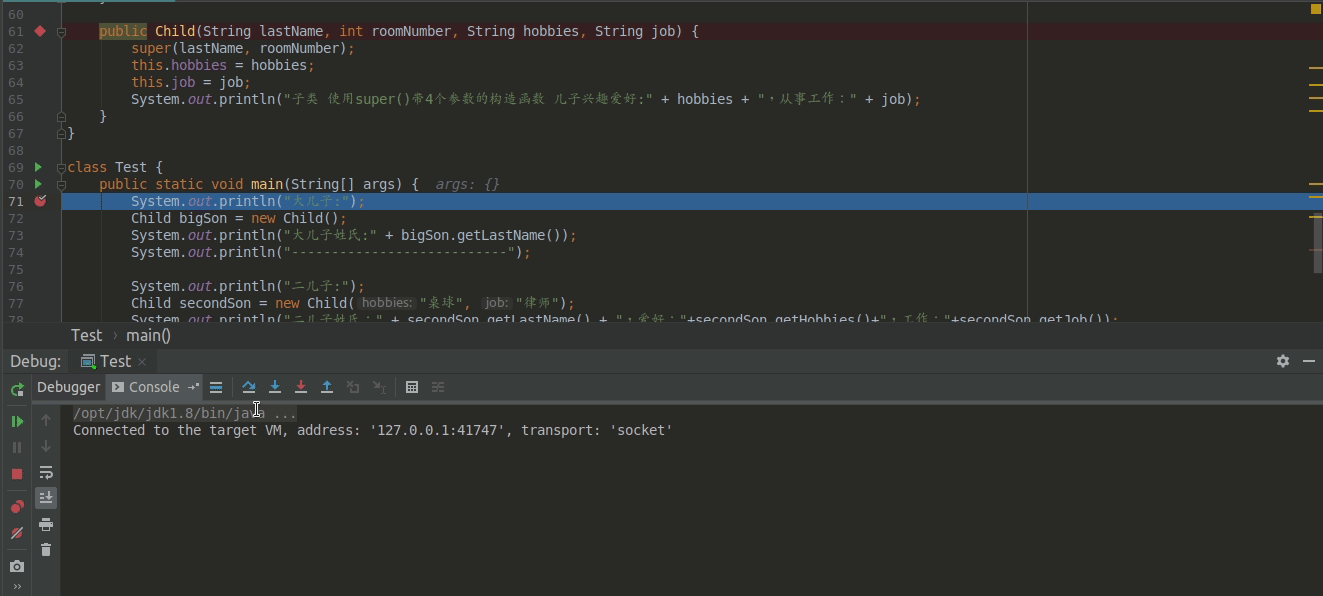Image resolution: width=1323 pixels, height=596 pixels.
Task: Show more debug actions via the double chevron
Action: 17,587
